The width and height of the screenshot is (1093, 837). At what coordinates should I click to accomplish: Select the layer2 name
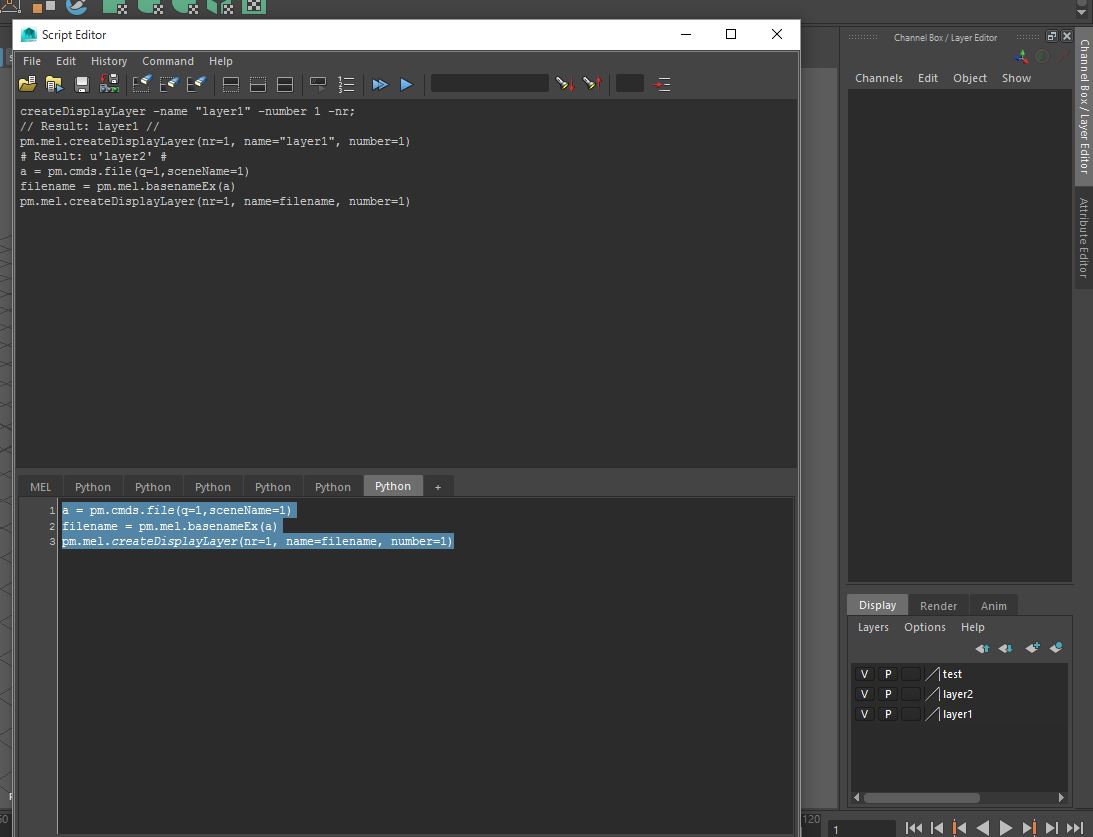tap(958, 694)
